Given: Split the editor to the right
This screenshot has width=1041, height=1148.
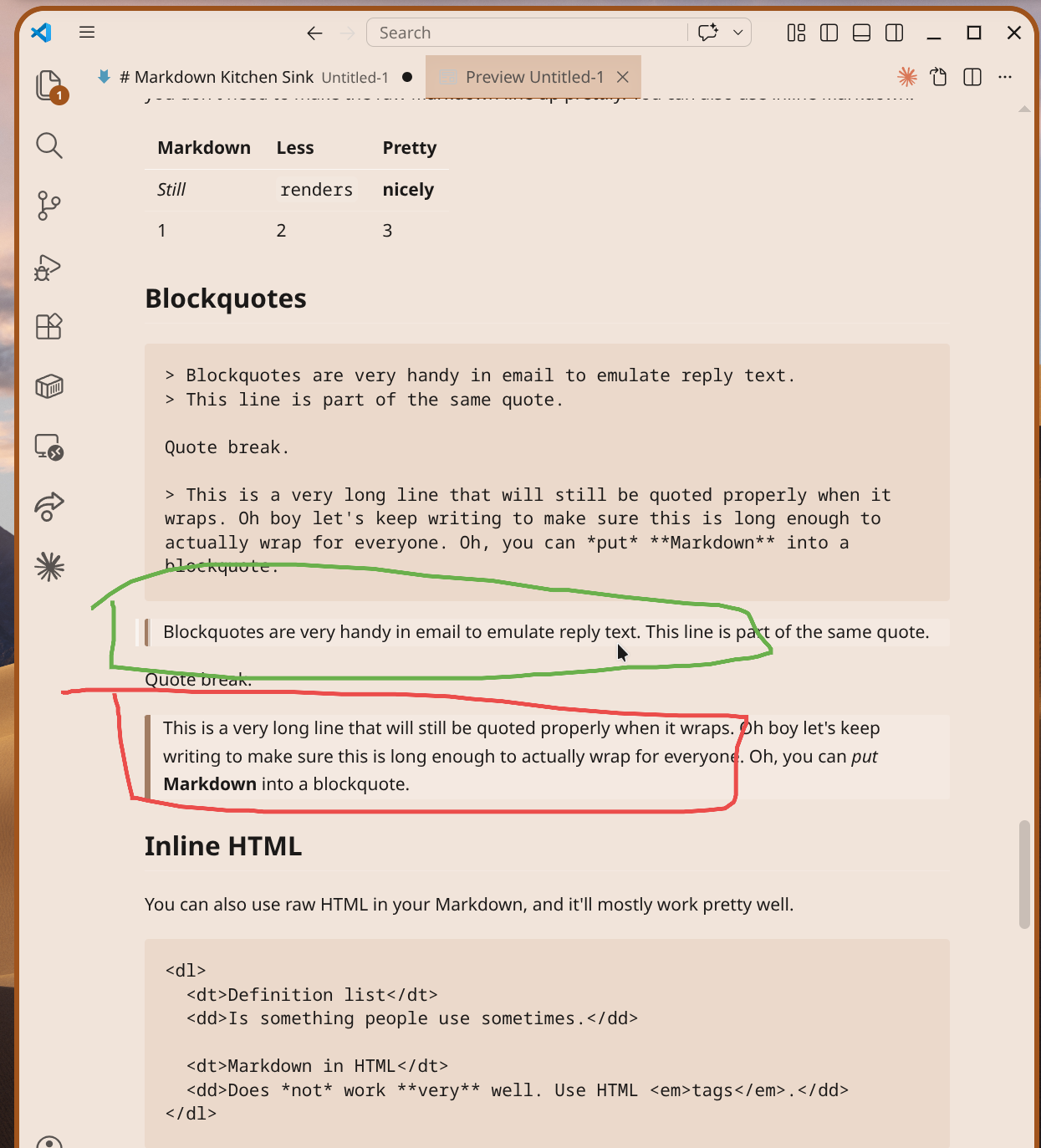Looking at the screenshot, I should [x=972, y=77].
